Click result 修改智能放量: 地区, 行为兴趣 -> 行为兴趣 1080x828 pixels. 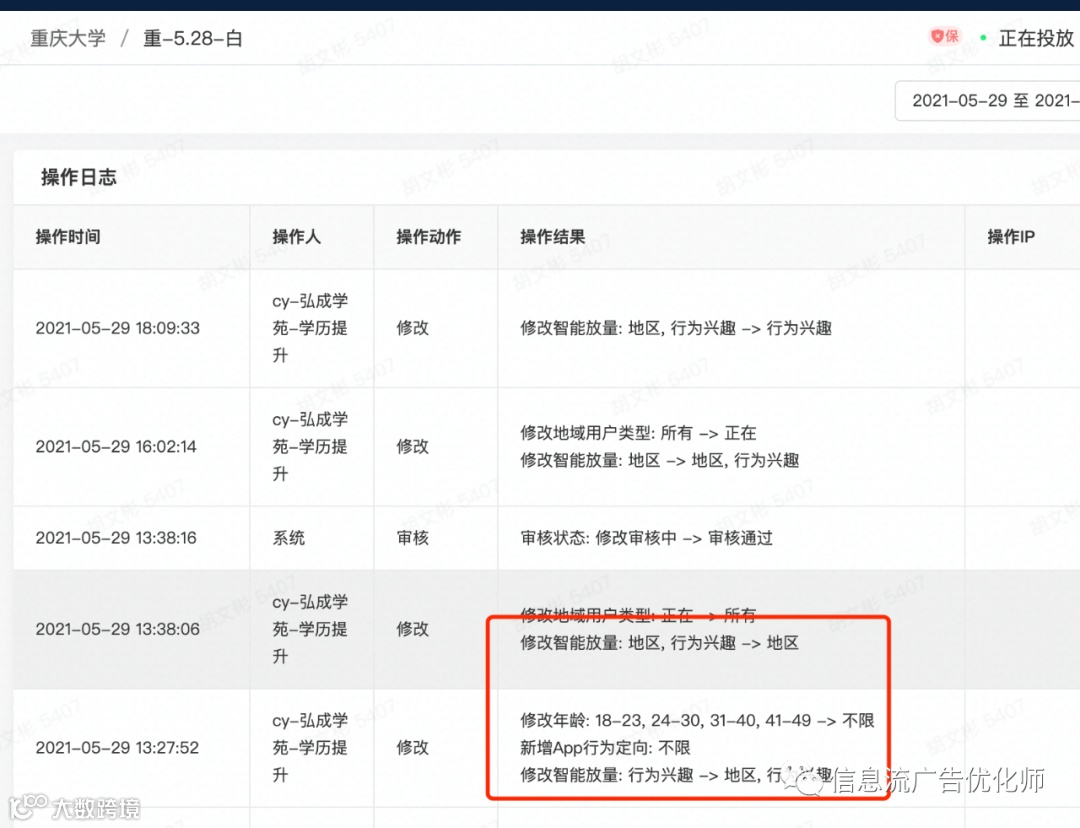[x=676, y=328]
